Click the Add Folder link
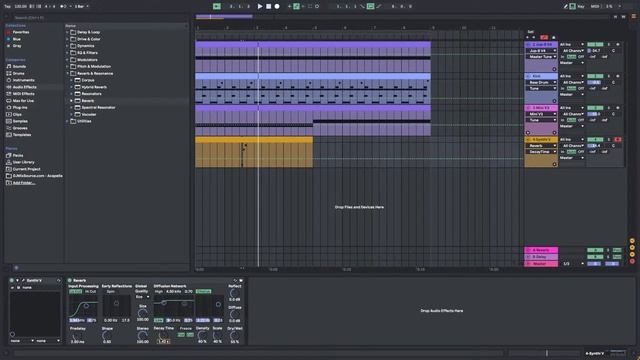640x360 pixels. pyautogui.click(x=24, y=183)
